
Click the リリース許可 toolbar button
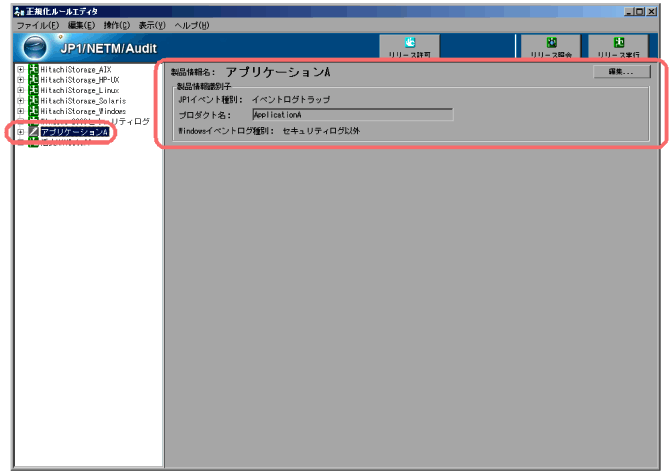click(410, 47)
